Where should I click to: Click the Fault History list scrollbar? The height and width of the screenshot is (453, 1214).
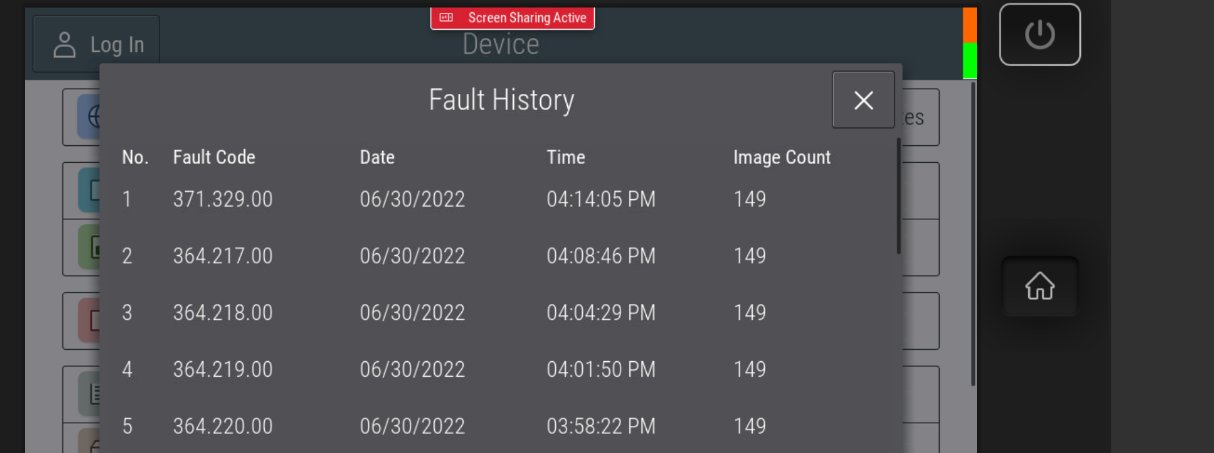[898, 195]
